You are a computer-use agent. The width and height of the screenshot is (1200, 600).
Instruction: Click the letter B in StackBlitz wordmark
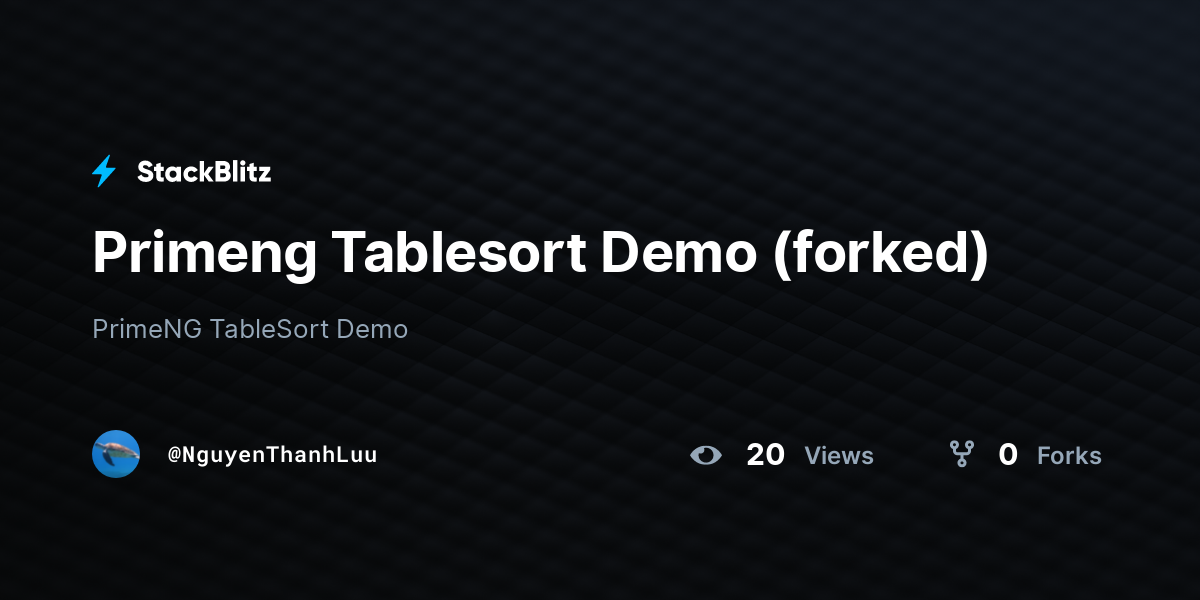223,172
